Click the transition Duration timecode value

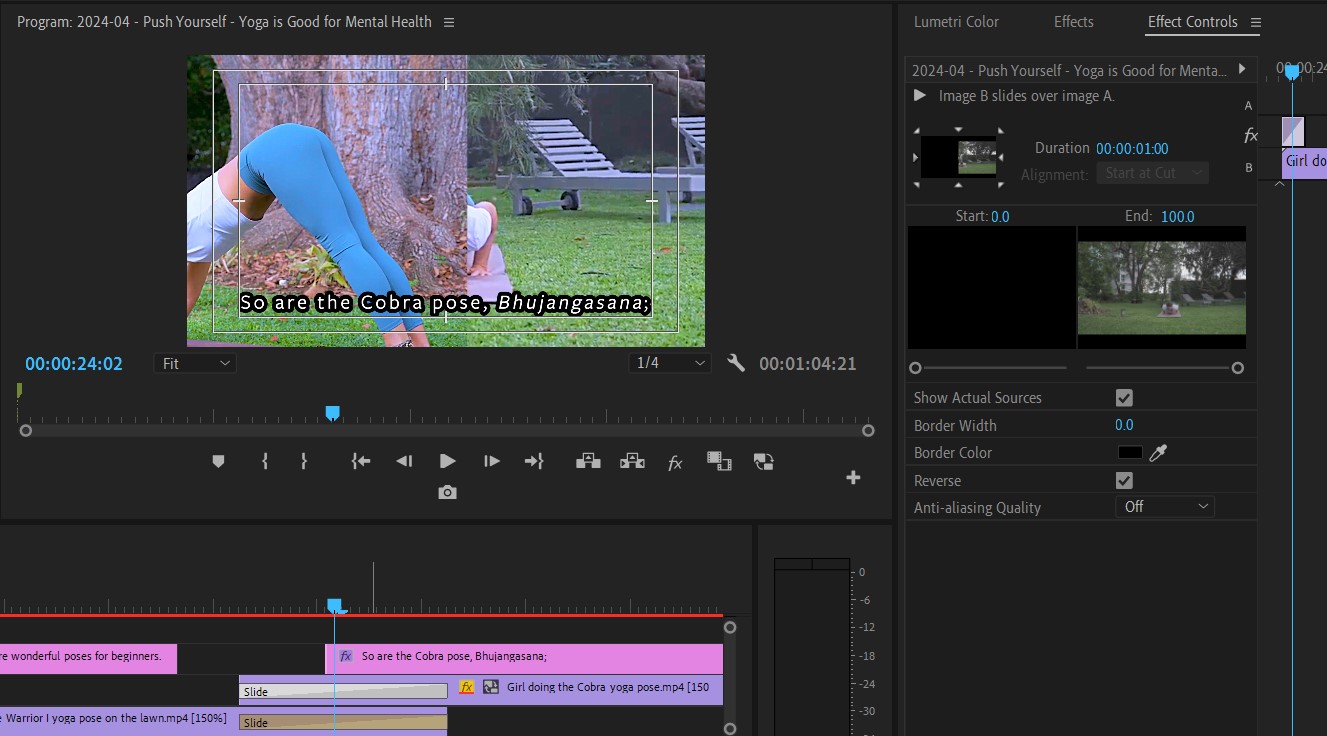click(1132, 148)
